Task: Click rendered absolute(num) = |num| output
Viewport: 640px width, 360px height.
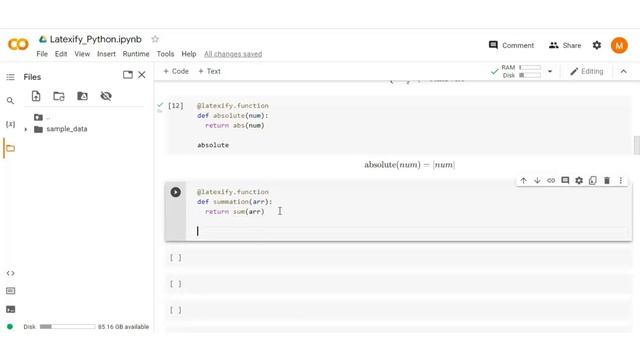Action: (x=409, y=165)
